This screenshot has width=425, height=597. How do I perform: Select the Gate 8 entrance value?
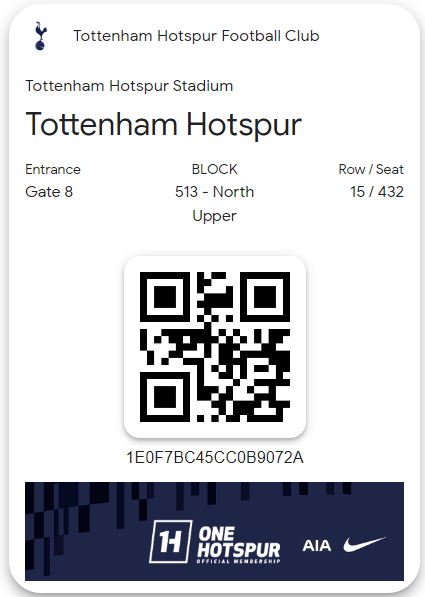tap(49, 192)
